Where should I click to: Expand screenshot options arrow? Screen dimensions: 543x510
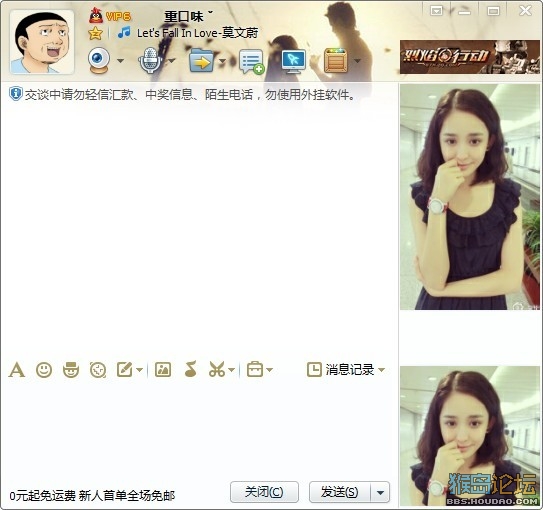tap(232, 370)
